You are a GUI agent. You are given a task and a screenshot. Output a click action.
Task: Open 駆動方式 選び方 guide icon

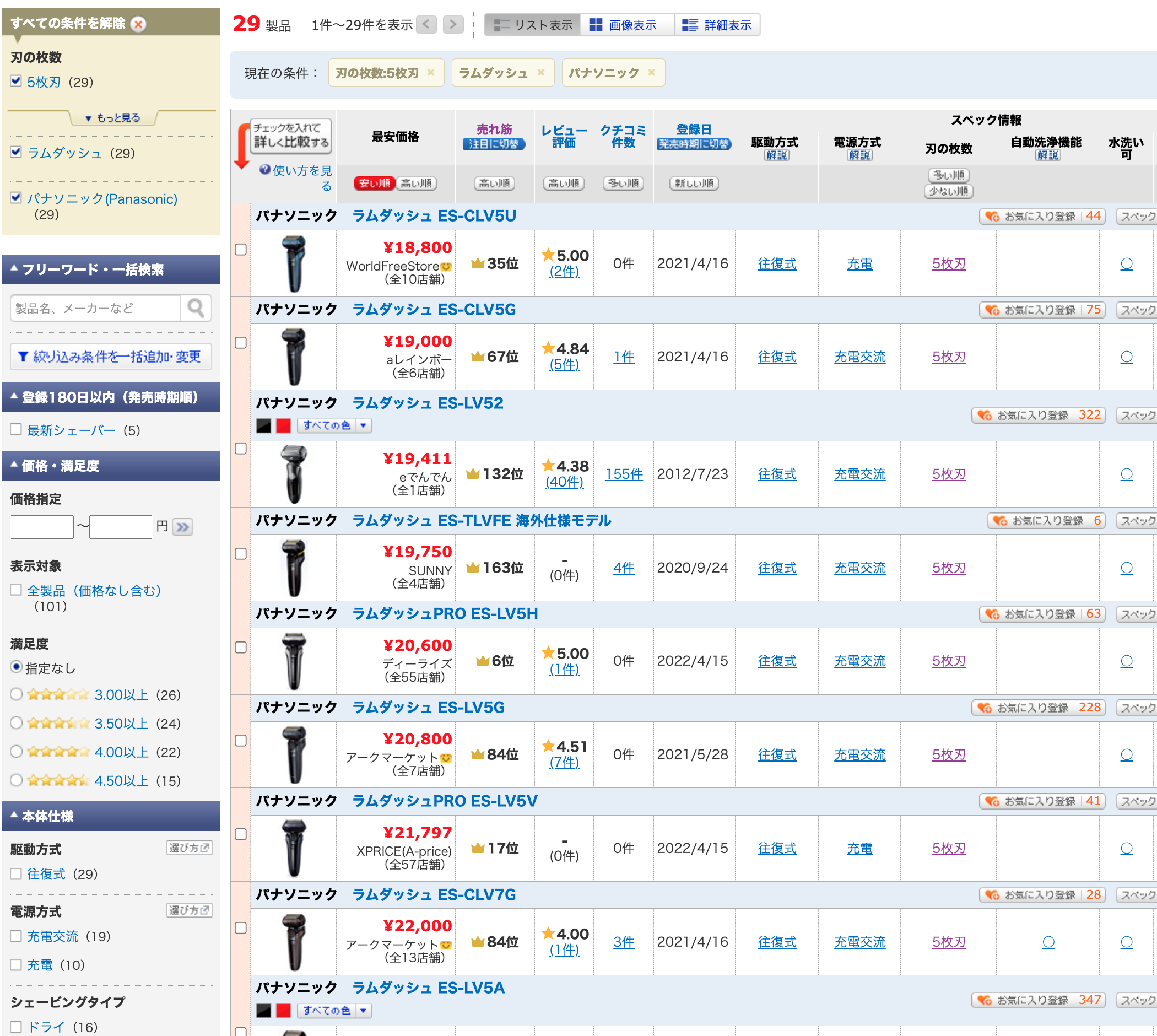pyautogui.click(x=190, y=848)
